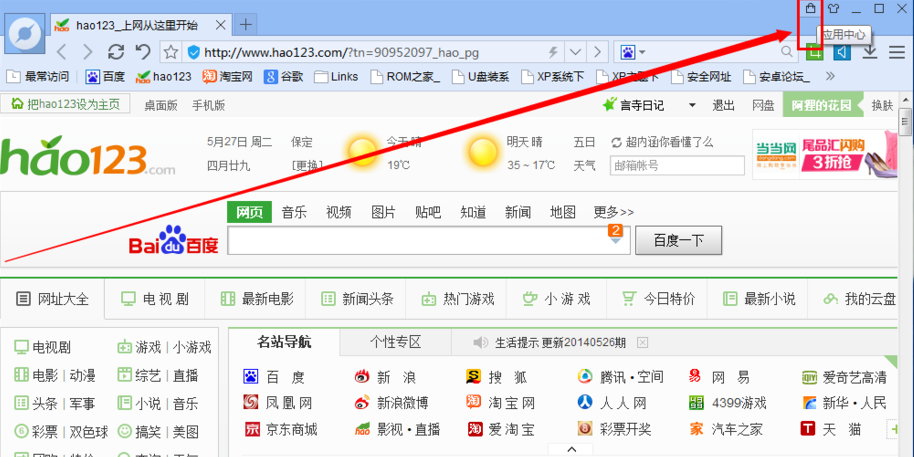914x457 pixels.
Task: Click the 百度一下 search button
Action: [x=679, y=241]
